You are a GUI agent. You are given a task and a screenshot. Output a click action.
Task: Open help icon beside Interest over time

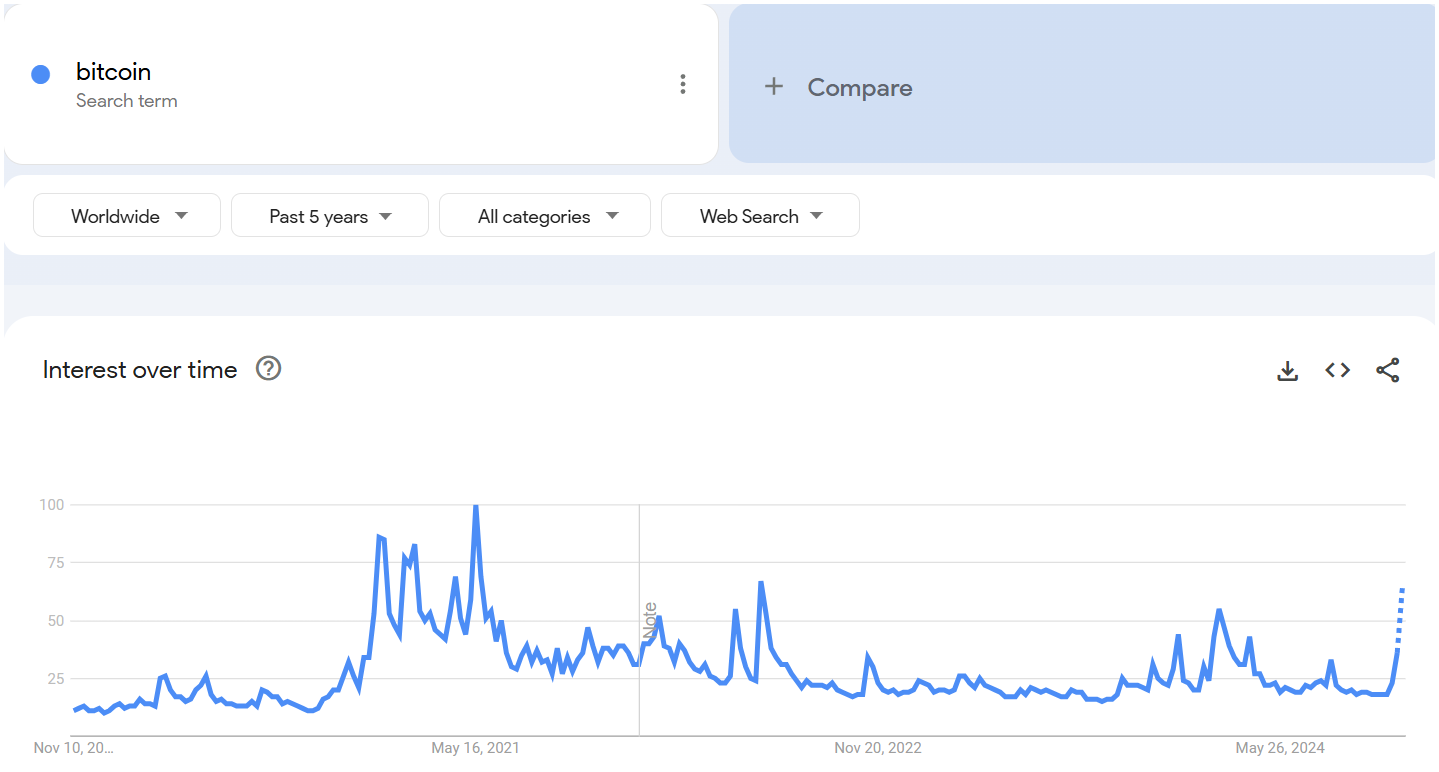click(268, 369)
